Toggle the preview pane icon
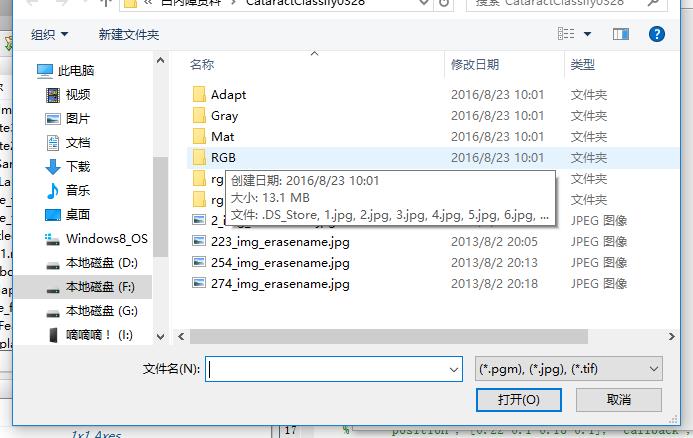The height and width of the screenshot is (438, 693). 621,34
